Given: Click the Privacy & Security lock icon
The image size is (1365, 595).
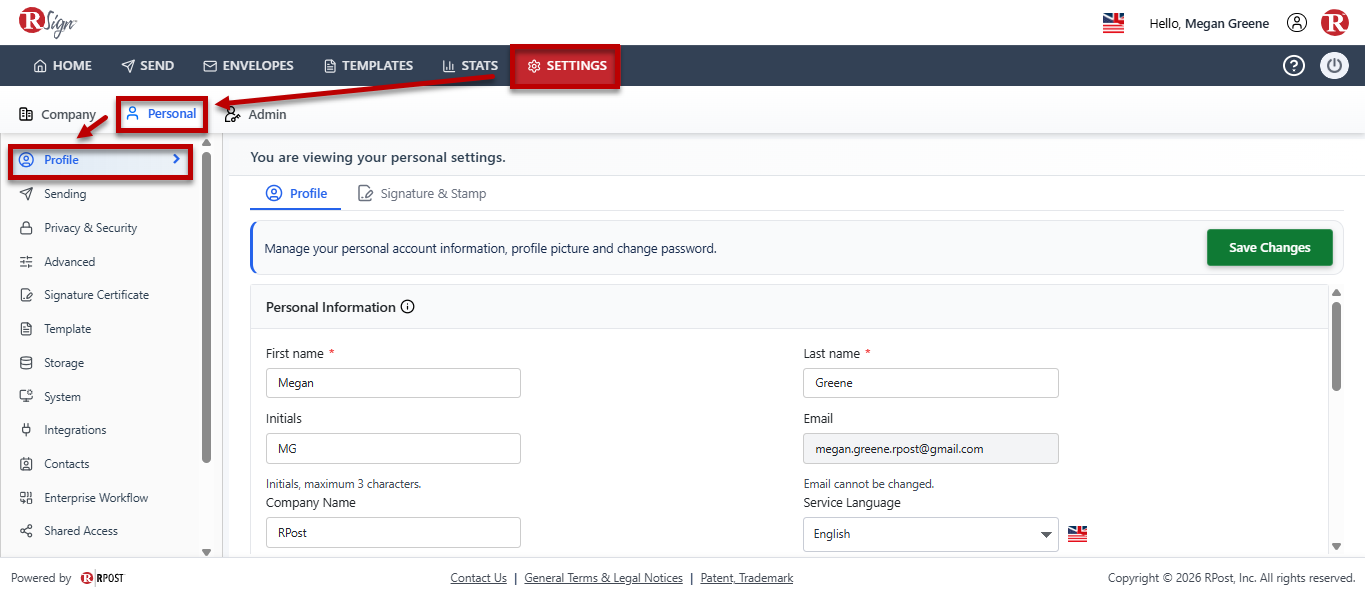Looking at the screenshot, I should pos(26,228).
